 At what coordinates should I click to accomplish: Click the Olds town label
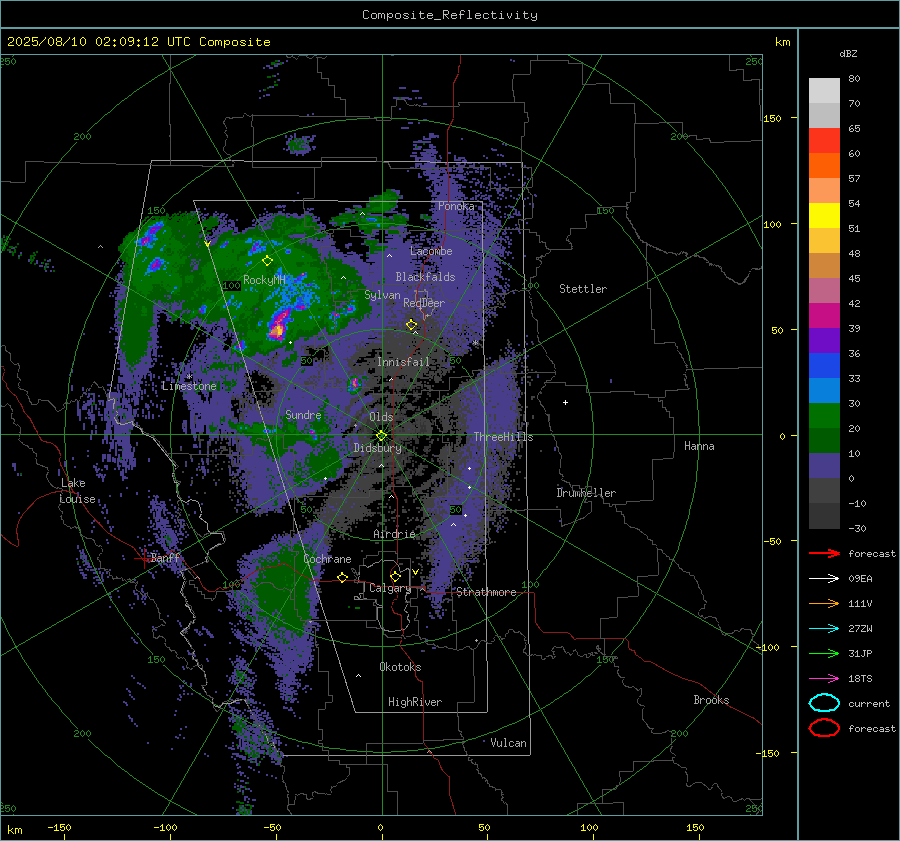381,417
